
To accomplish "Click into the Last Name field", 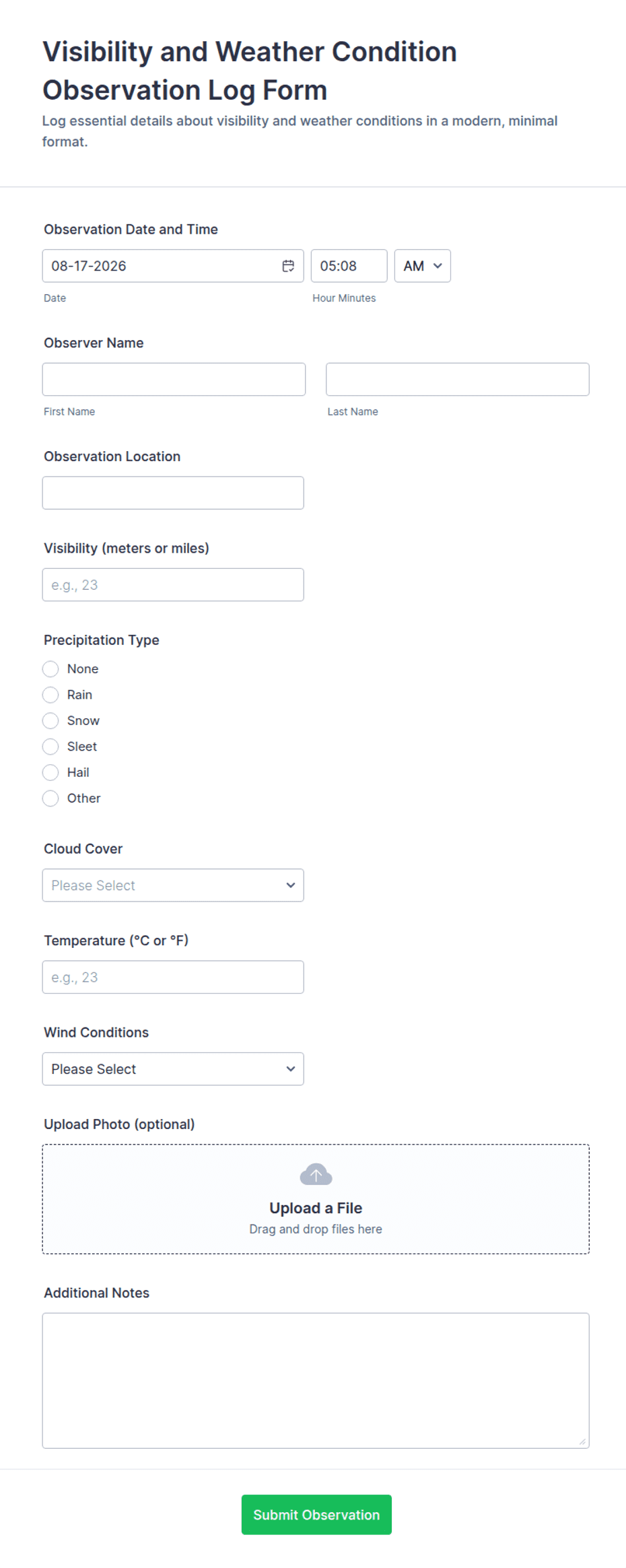I will (x=458, y=380).
